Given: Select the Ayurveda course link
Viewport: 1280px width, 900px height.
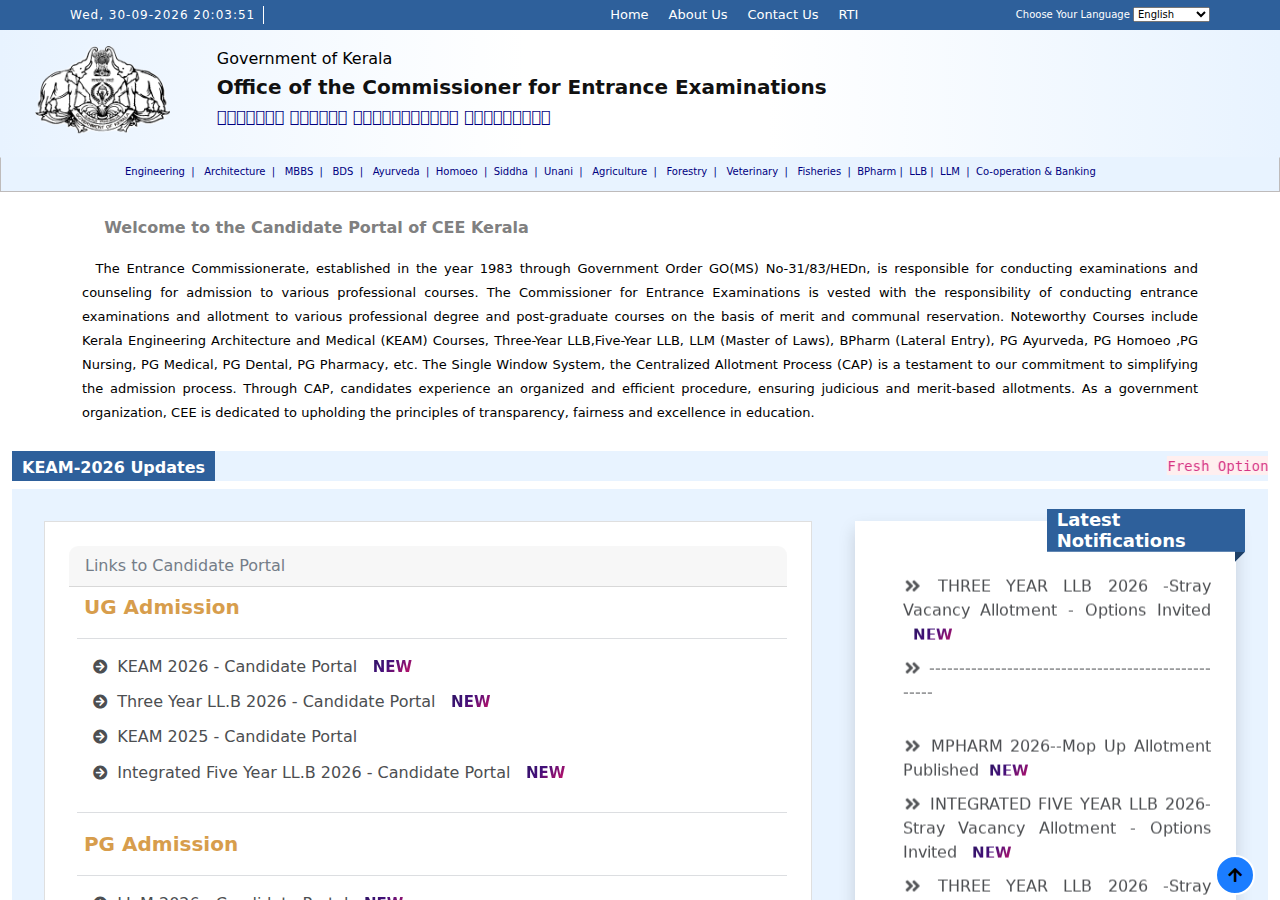Looking at the screenshot, I should point(396,172).
